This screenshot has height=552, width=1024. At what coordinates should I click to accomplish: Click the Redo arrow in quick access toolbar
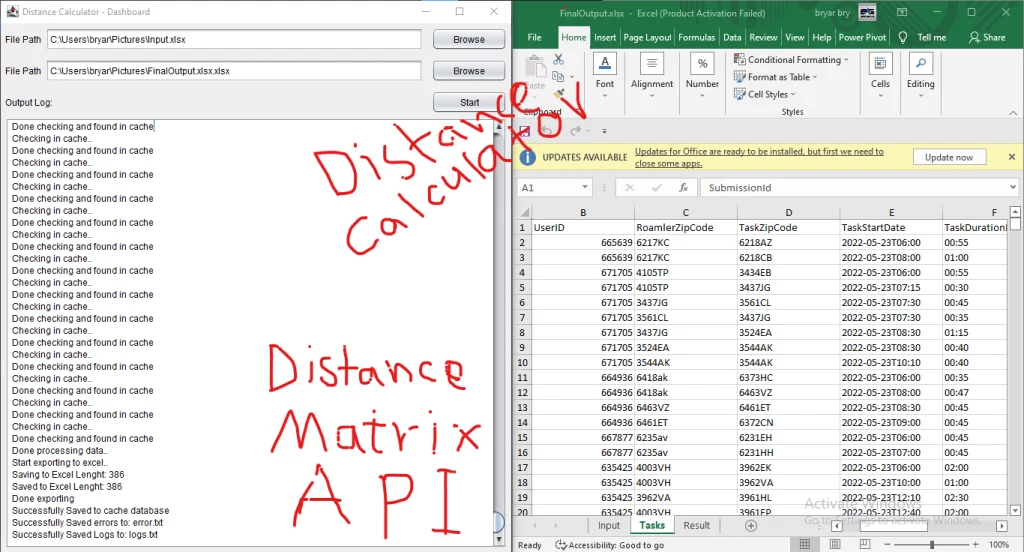575,131
